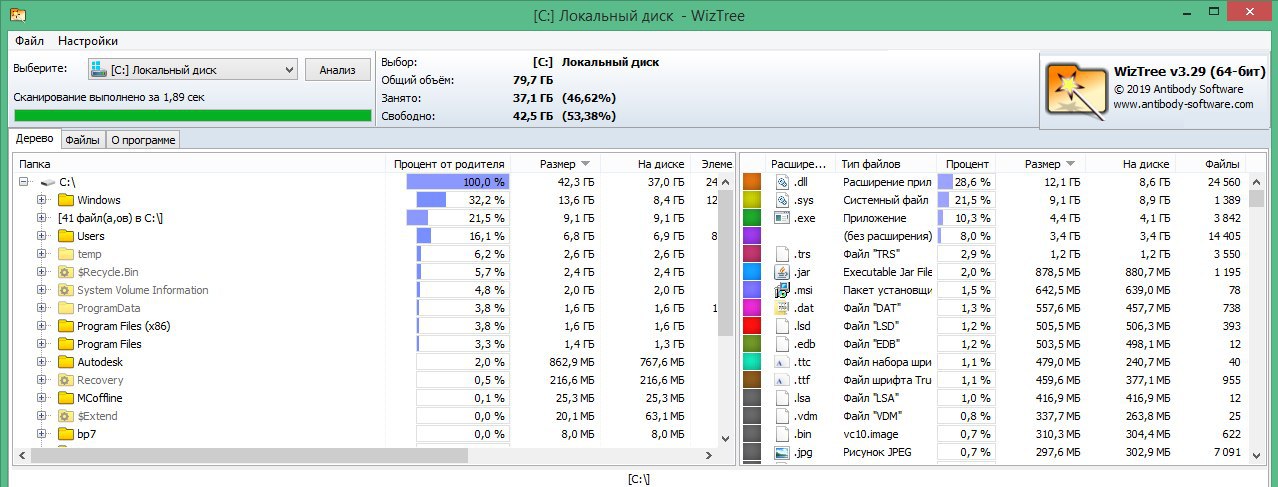Click the .ttf font file icon
Viewport: 1278px width, 487px height.
782,380
